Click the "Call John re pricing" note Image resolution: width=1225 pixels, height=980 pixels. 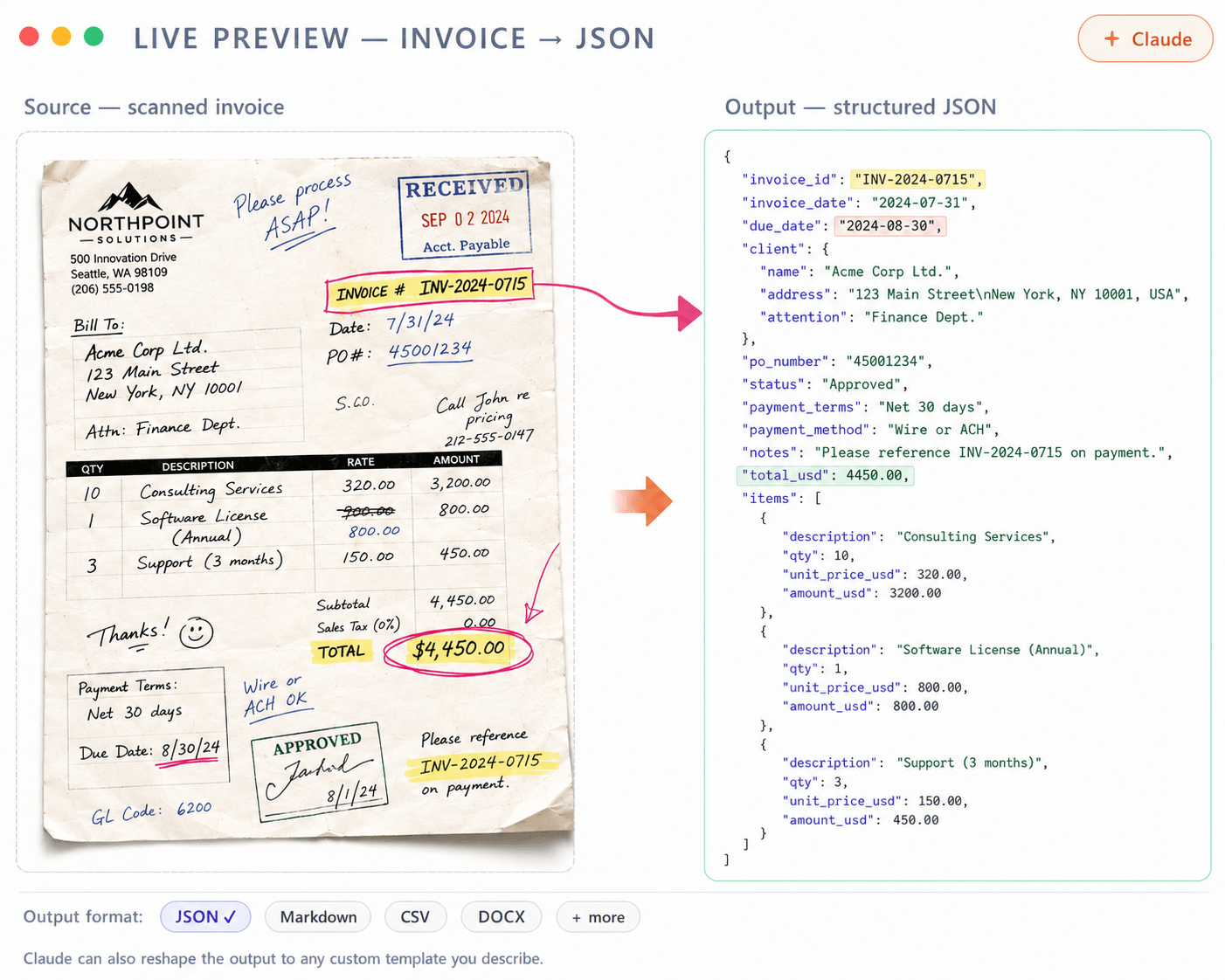point(486,418)
